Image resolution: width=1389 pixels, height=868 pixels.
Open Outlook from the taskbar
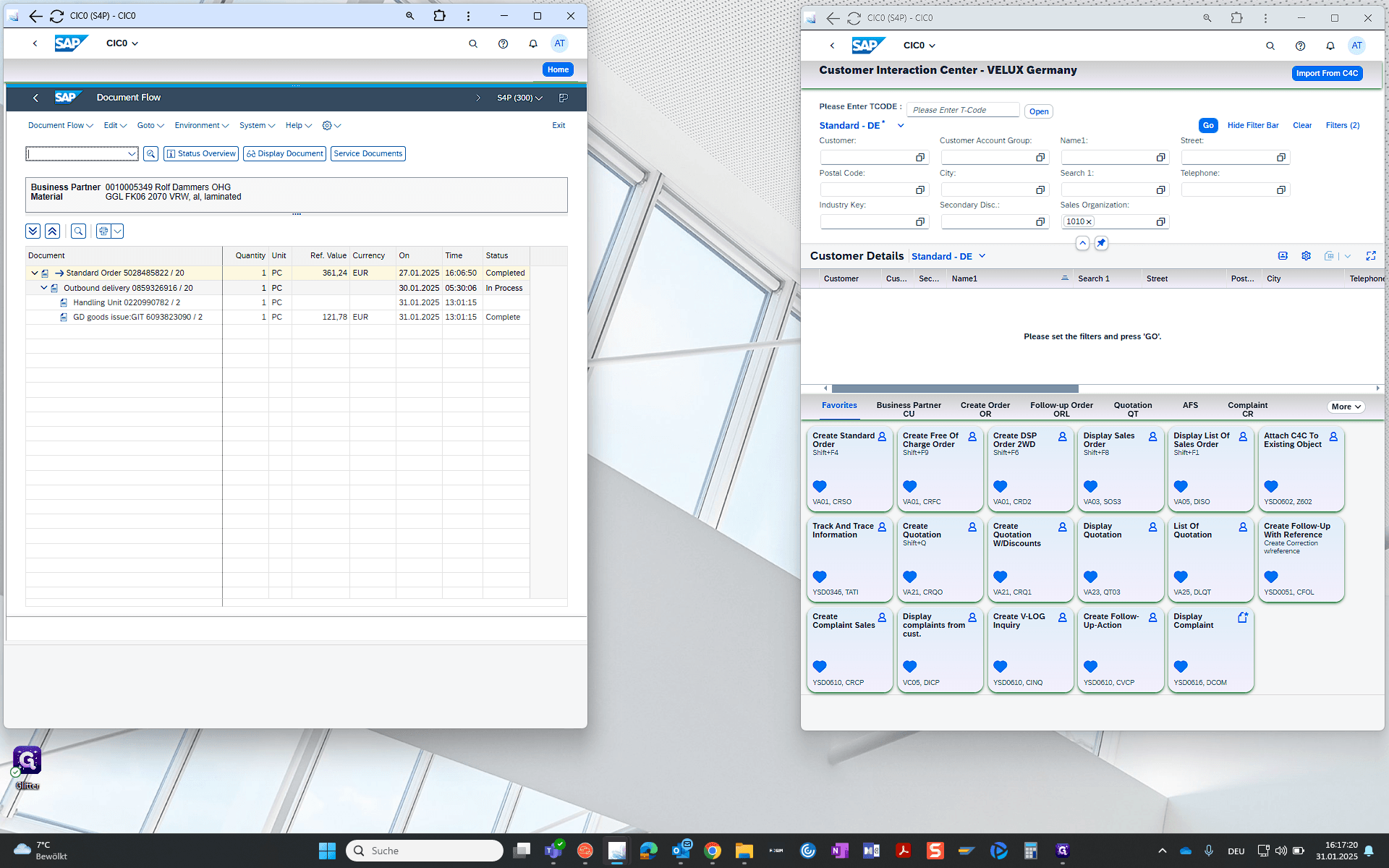point(681,851)
